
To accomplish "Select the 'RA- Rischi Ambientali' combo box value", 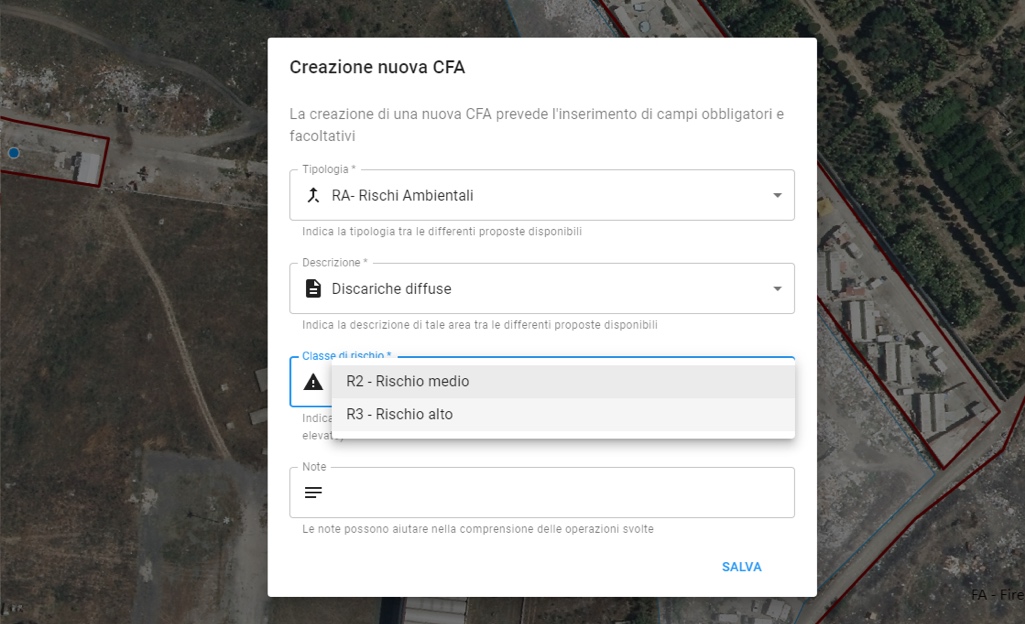I will pos(402,196).
